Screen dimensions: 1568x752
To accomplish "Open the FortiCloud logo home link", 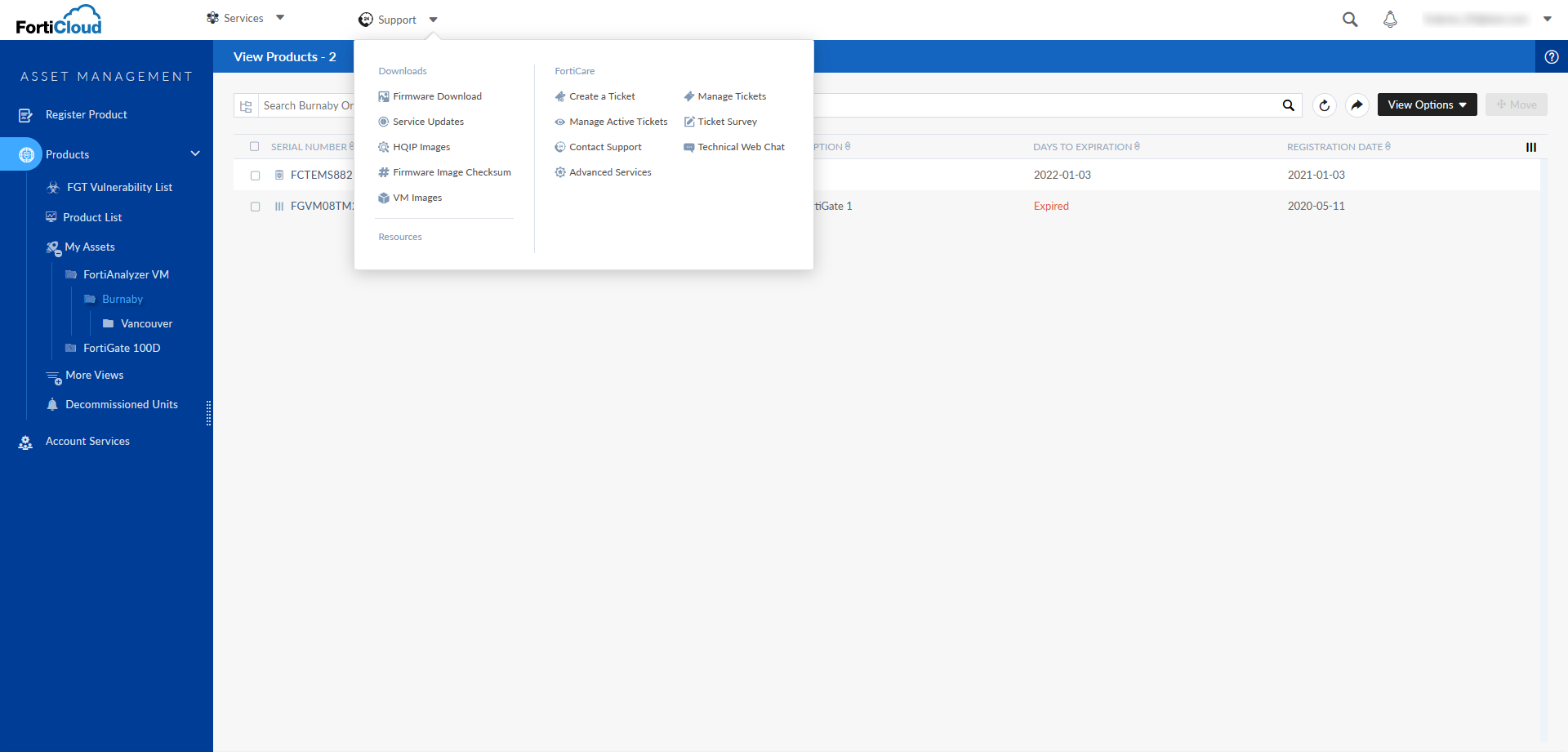I will pos(59,20).
